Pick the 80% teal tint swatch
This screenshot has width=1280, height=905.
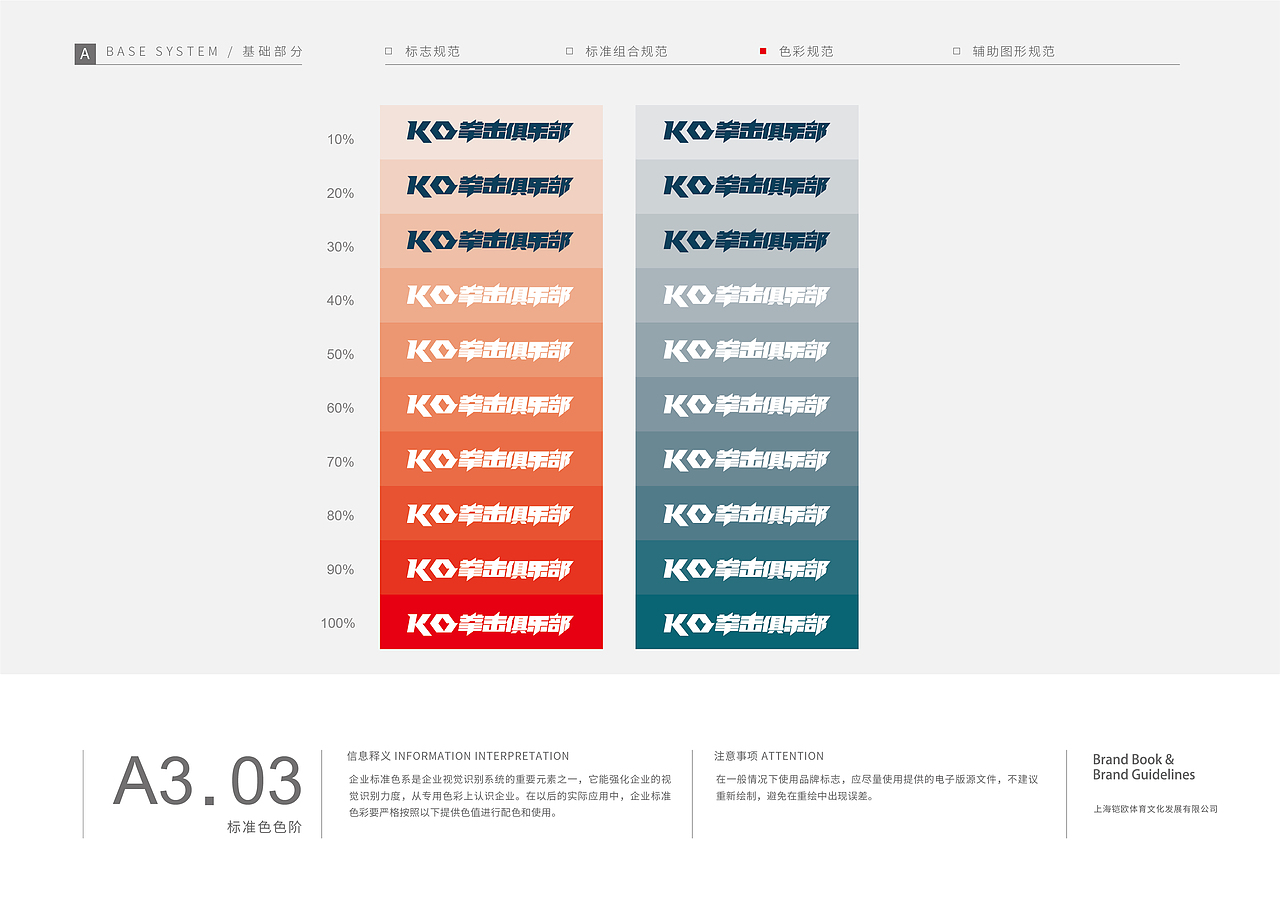(747, 513)
